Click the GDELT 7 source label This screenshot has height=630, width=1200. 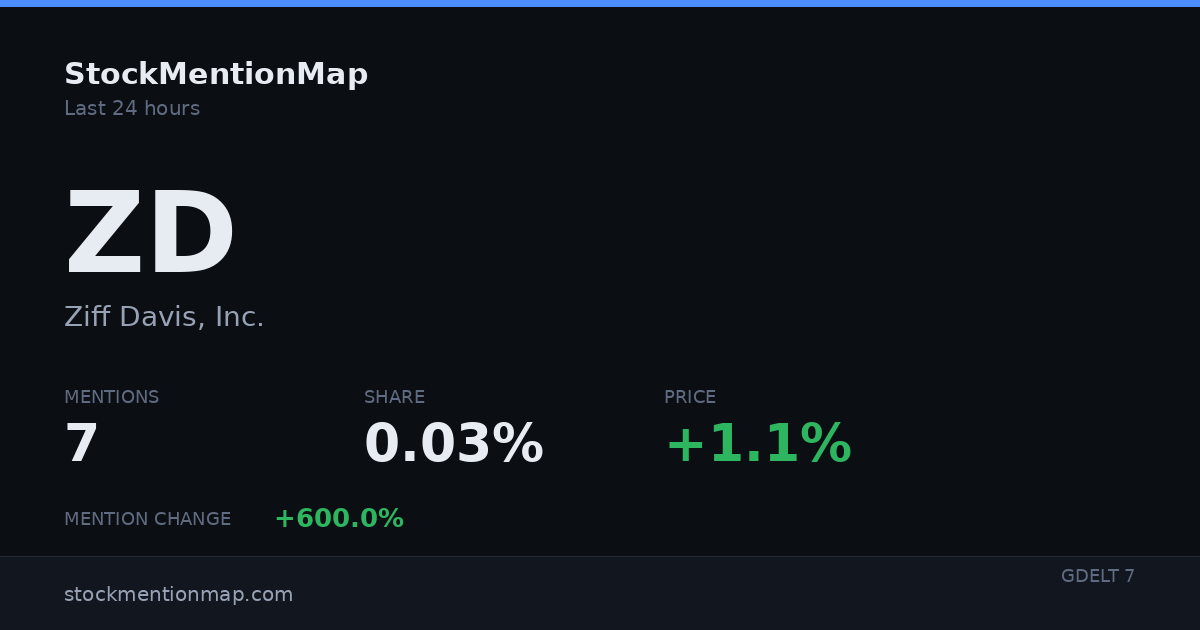[x=1098, y=576]
